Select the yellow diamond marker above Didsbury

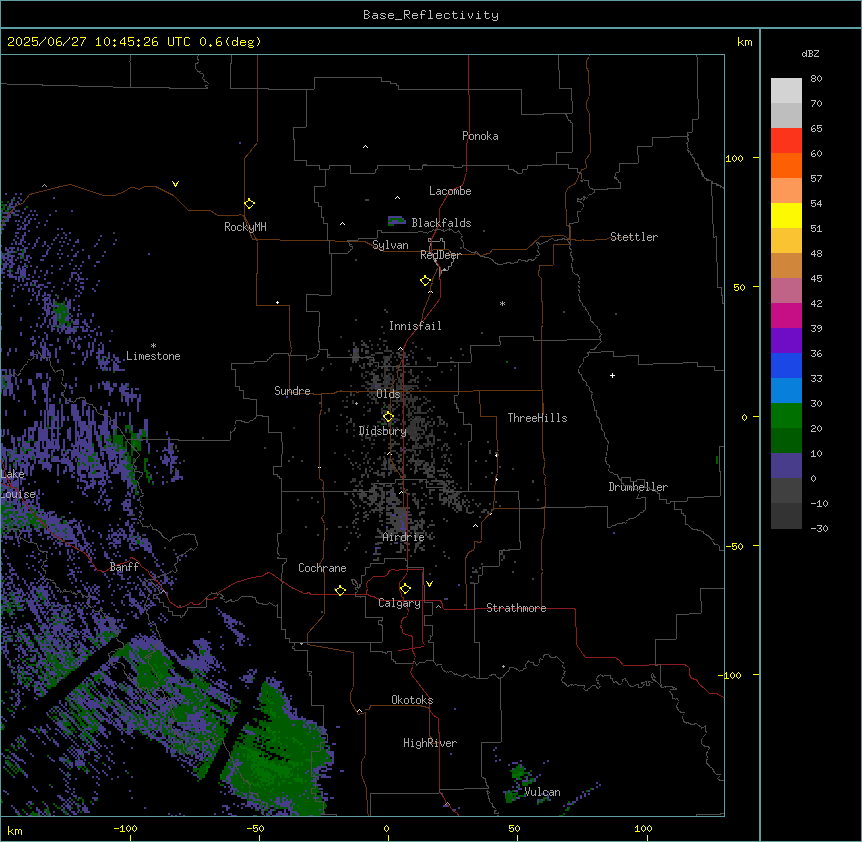[x=388, y=417]
